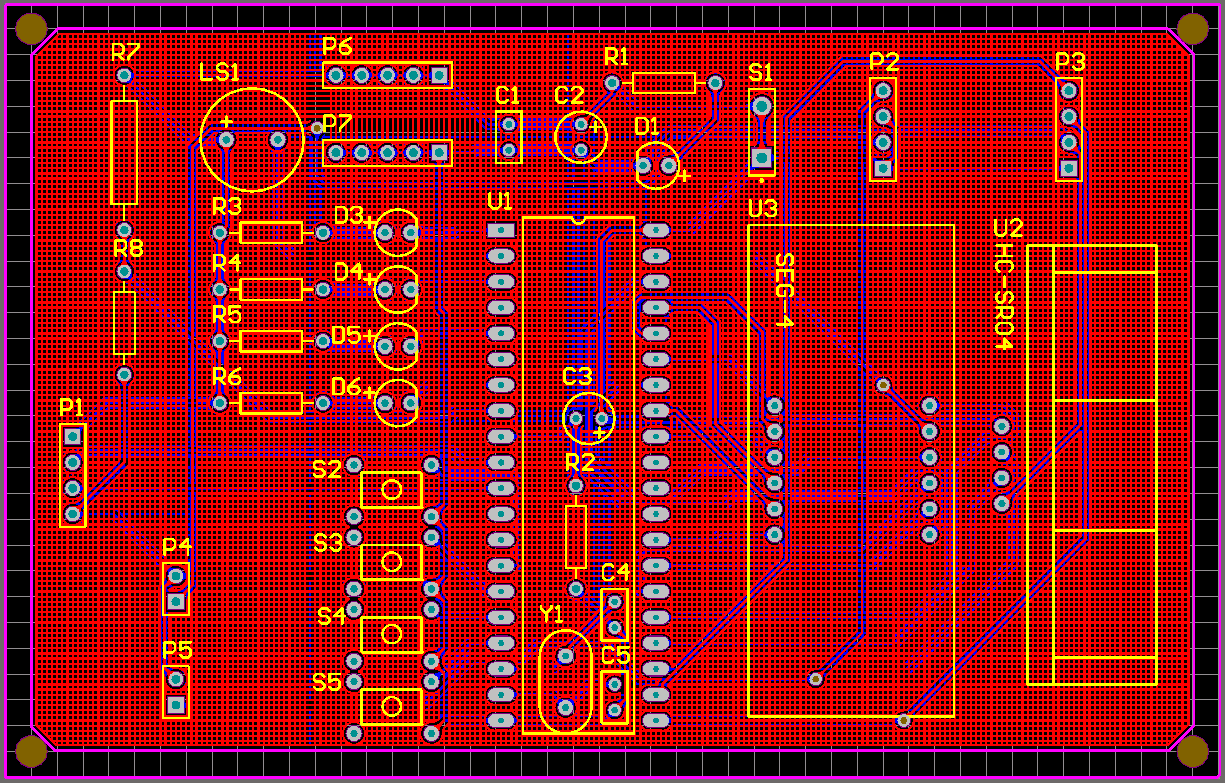This screenshot has width=1225, height=783.
Task: Click the P6 header connector
Action: 387,75
